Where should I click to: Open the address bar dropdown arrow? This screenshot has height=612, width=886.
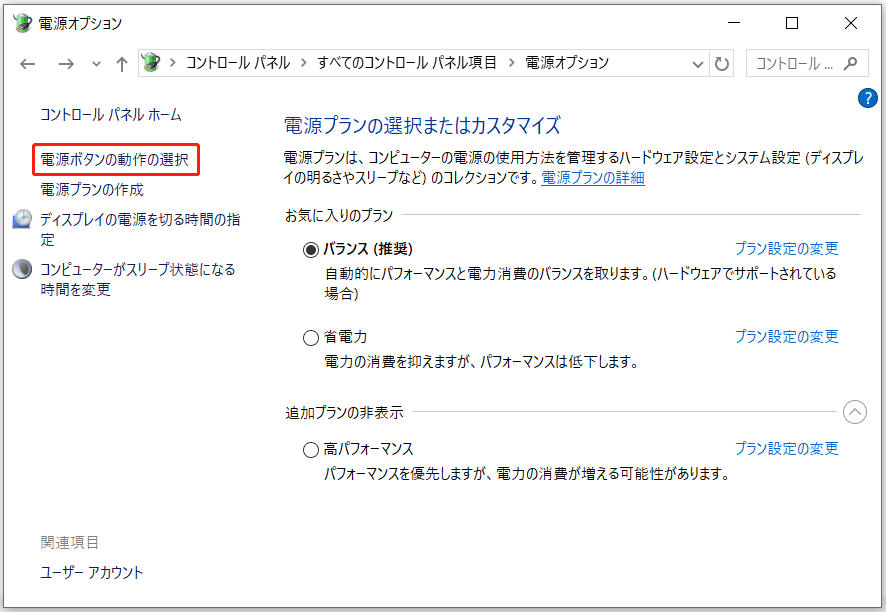697,62
